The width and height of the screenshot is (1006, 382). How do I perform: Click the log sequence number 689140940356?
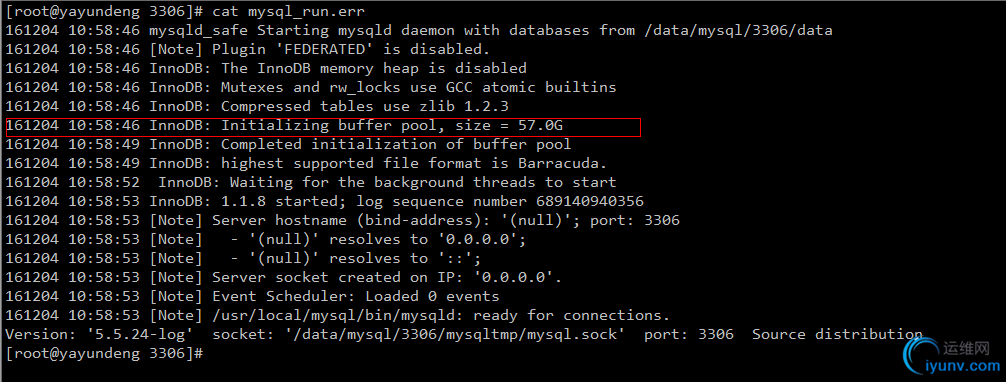click(x=590, y=202)
